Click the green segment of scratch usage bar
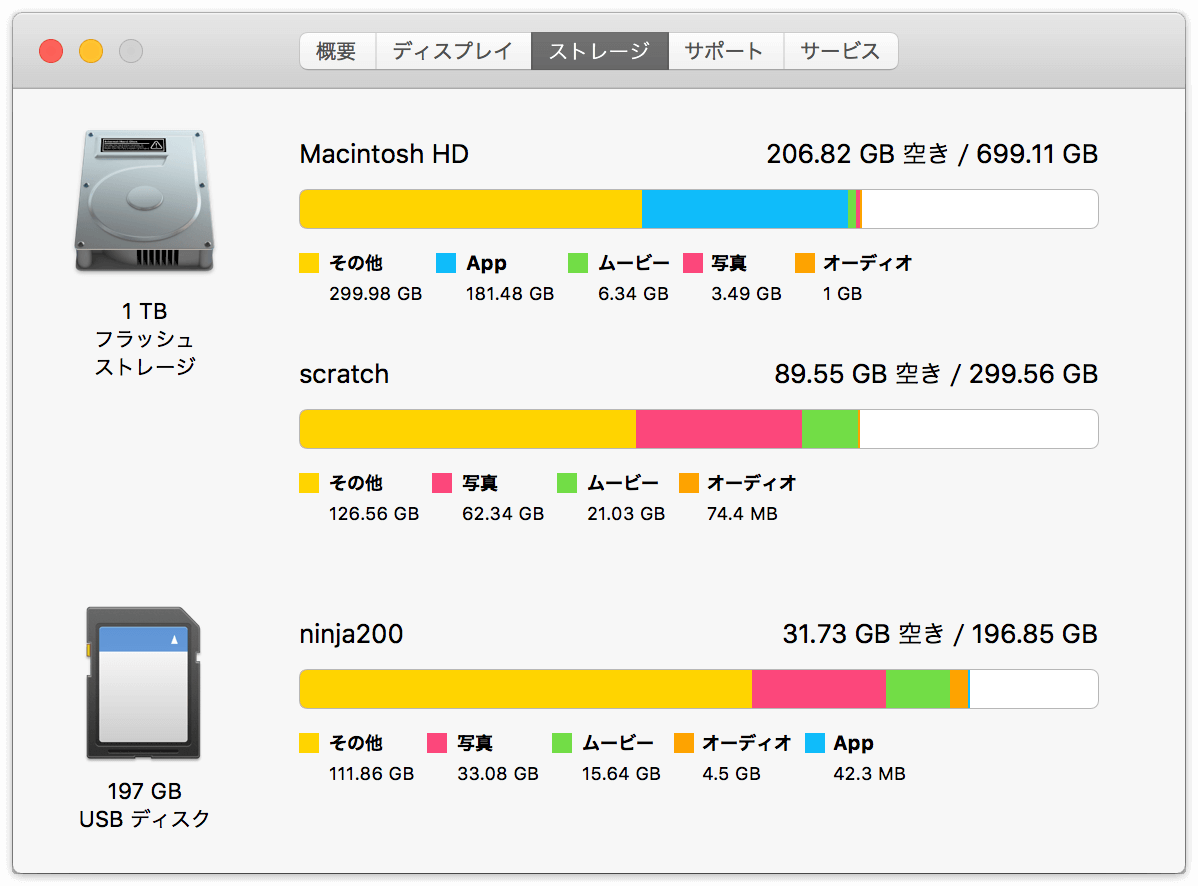Screen dimensions: 1198x886 (x=831, y=429)
